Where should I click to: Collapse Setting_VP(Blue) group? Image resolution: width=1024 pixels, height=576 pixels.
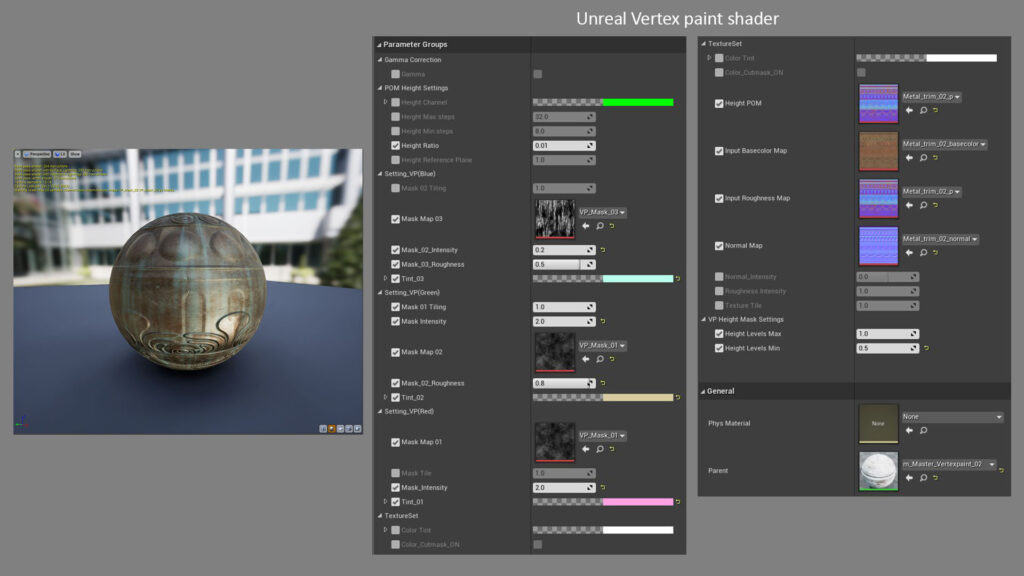click(x=380, y=174)
